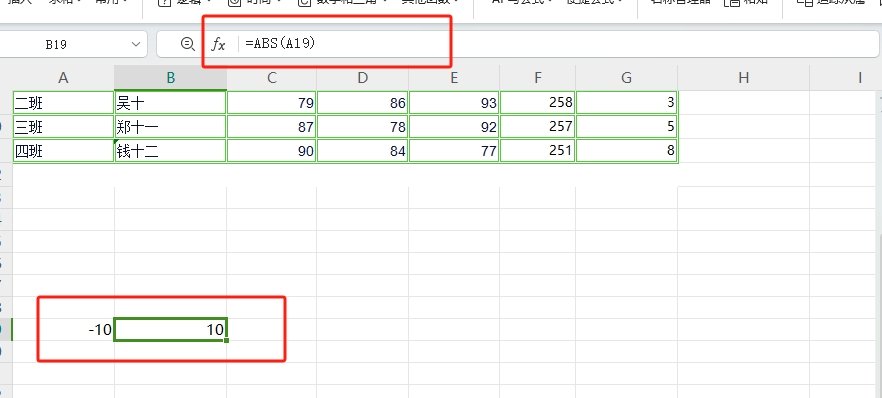Click the magnifier icon beside fx
The height and width of the screenshot is (398, 882).
coord(188,44)
